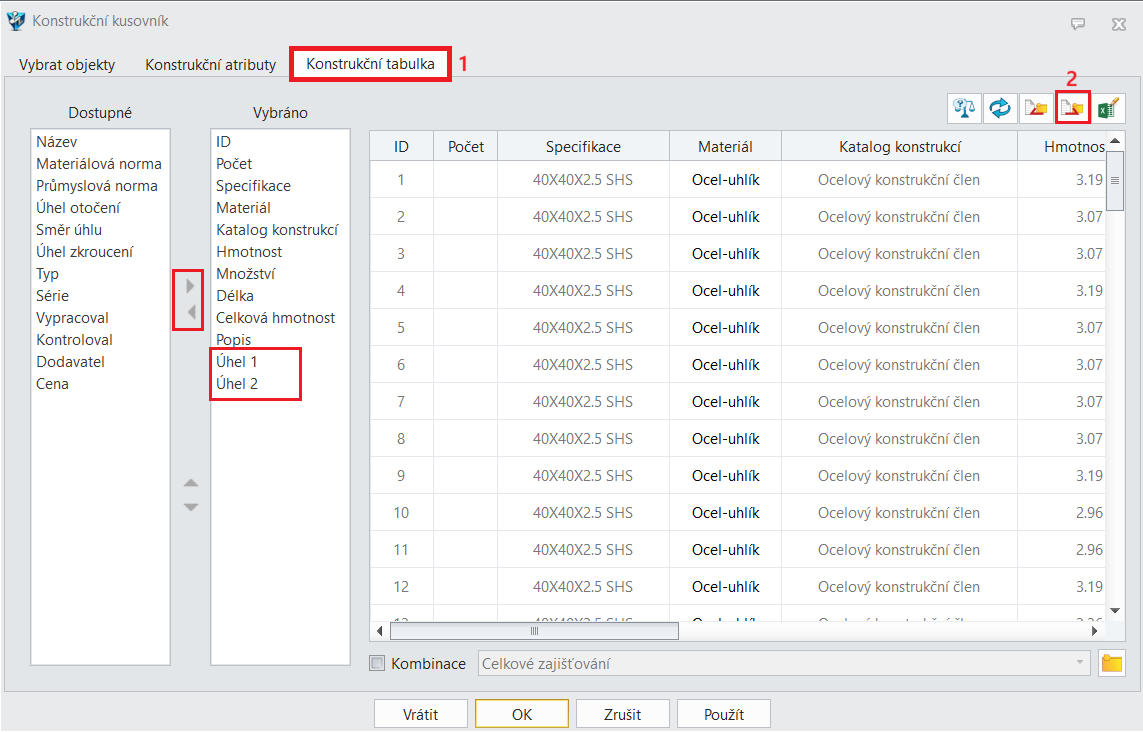Image resolution: width=1143 pixels, height=732 pixels.
Task: Click the Excel export icon
Action: click(x=1106, y=109)
